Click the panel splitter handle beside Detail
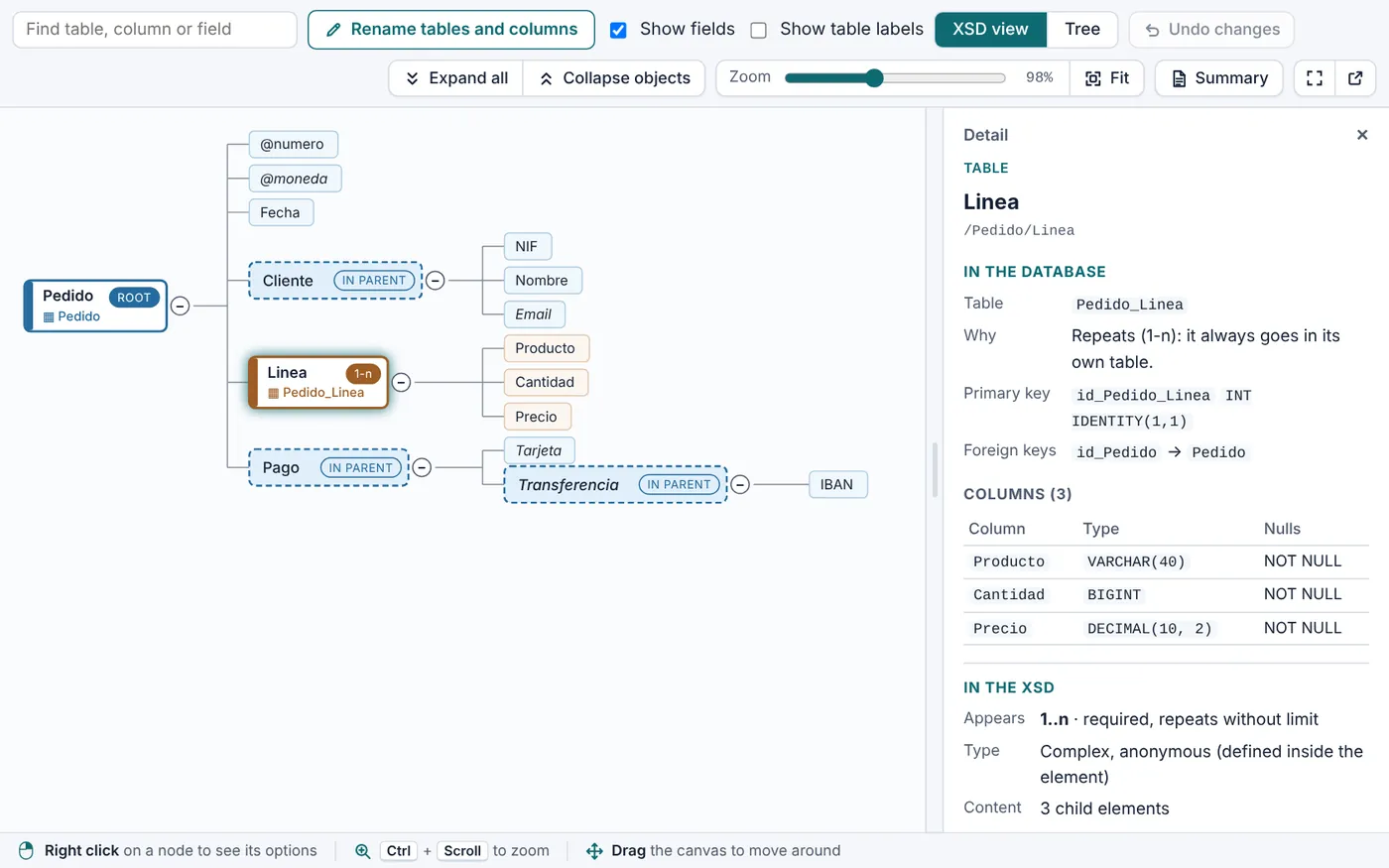The height and width of the screenshot is (868, 1389). coord(935,470)
